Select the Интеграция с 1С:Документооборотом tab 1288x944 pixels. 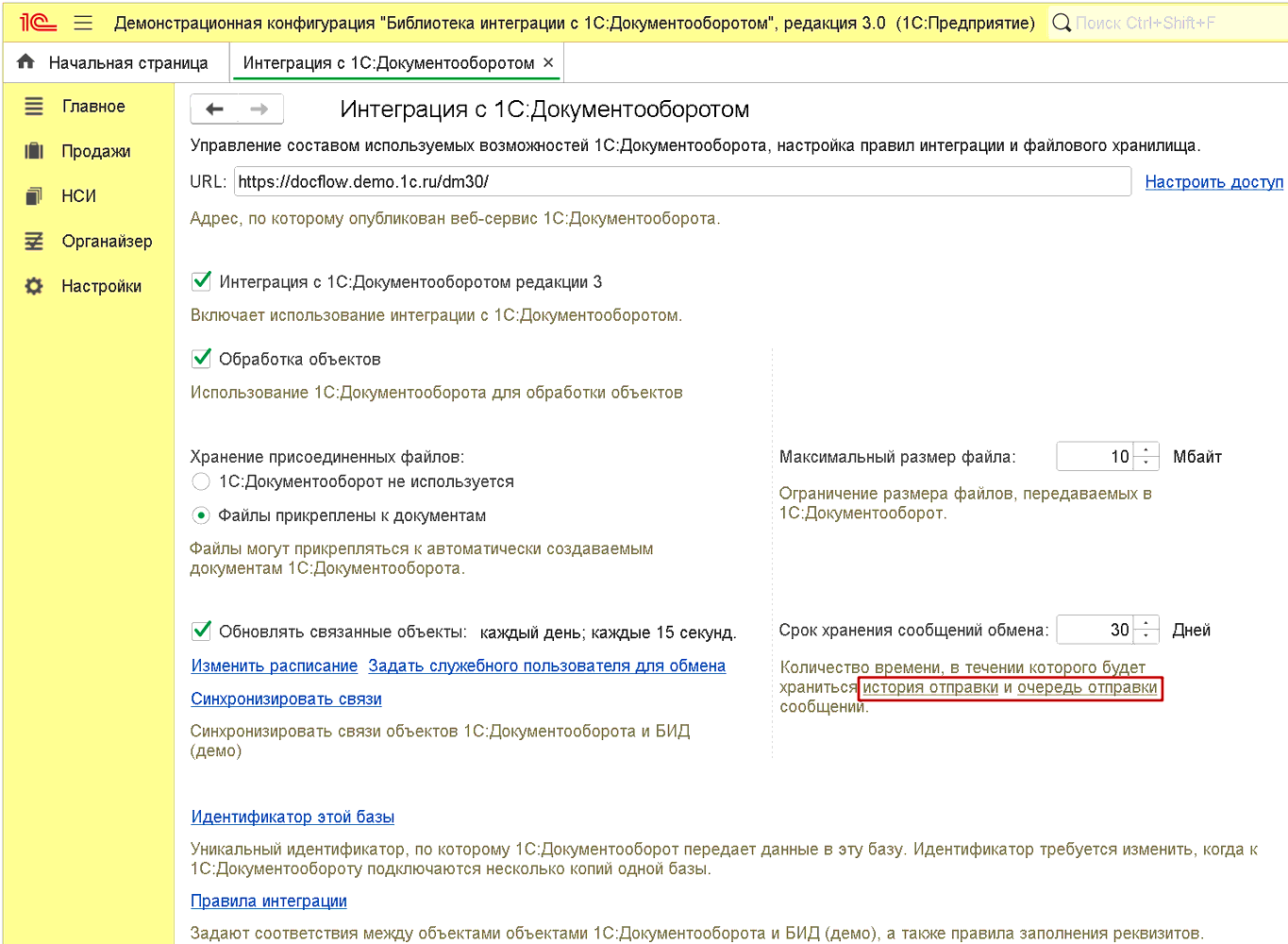389,62
